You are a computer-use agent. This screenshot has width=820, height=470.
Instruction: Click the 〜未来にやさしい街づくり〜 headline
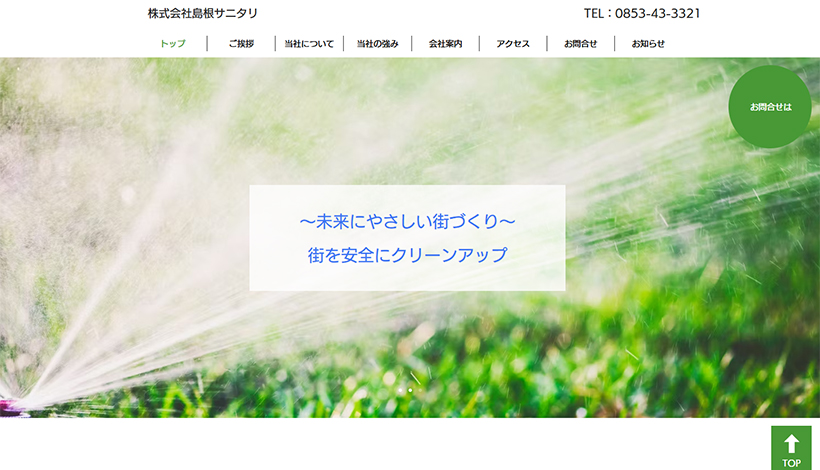pyautogui.click(x=407, y=220)
